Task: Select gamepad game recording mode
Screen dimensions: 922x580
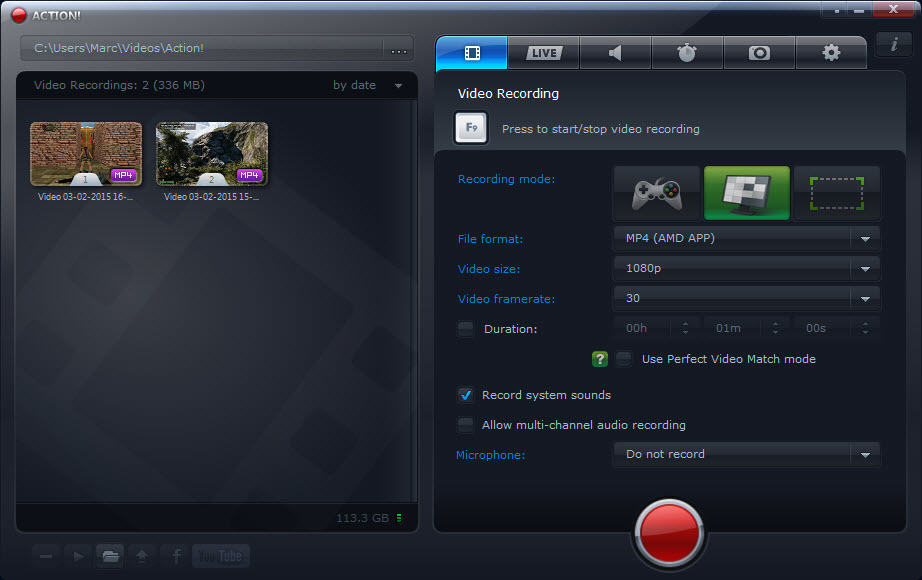Action: click(657, 193)
